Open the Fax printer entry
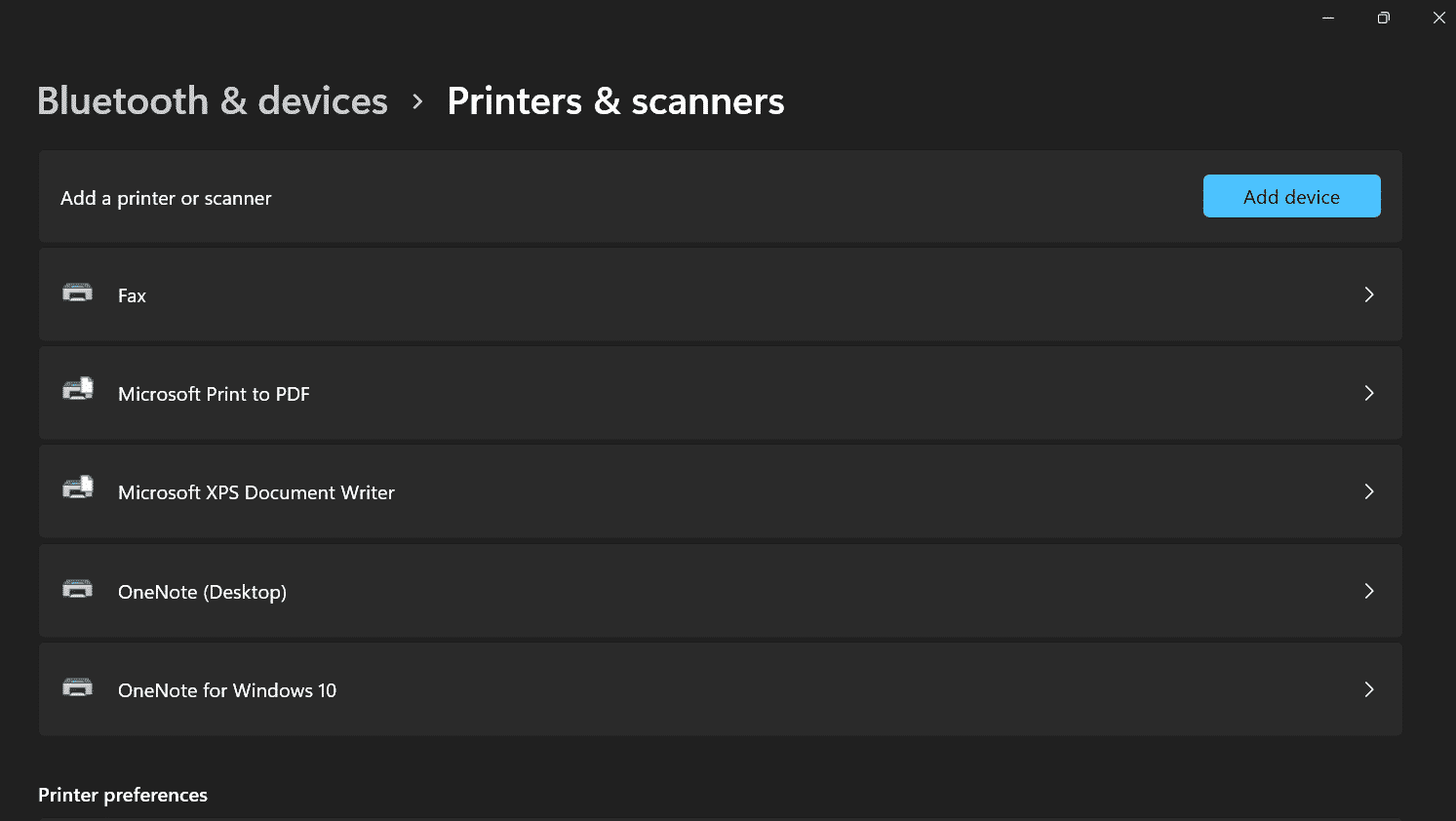The width and height of the screenshot is (1456, 821). click(720, 294)
